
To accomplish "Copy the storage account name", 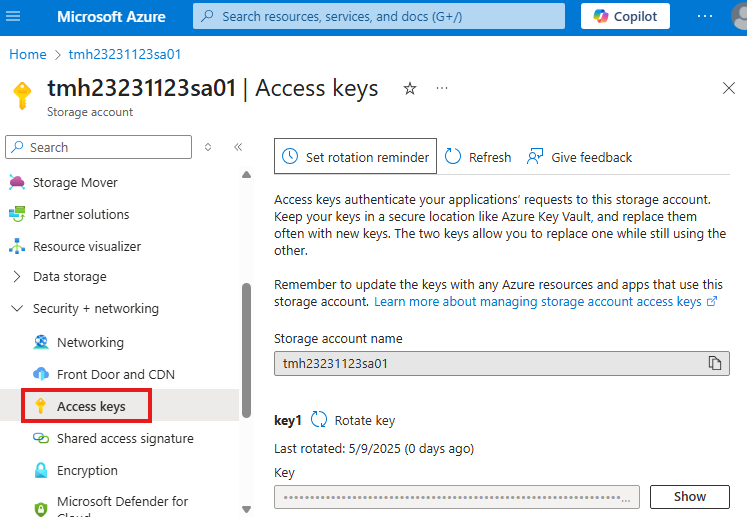I will pyautogui.click(x=715, y=364).
